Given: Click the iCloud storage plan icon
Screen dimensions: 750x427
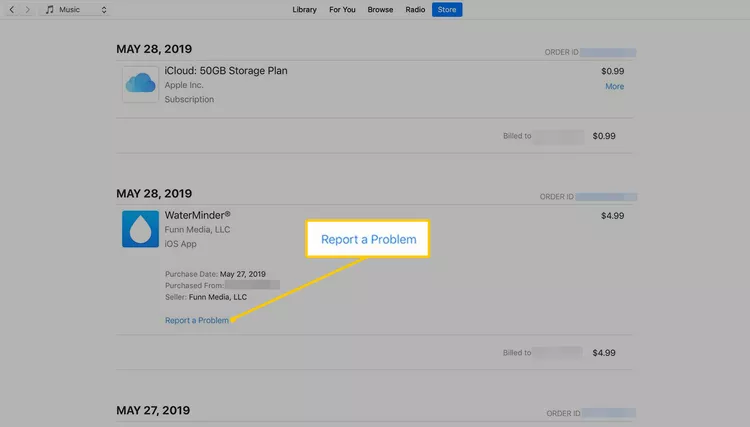Looking at the screenshot, I should click(x=140, y=84).
